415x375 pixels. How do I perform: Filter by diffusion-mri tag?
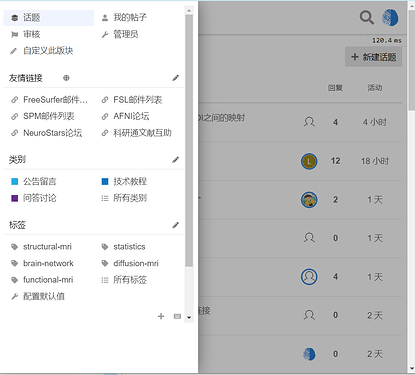click(x=130, y=263)
